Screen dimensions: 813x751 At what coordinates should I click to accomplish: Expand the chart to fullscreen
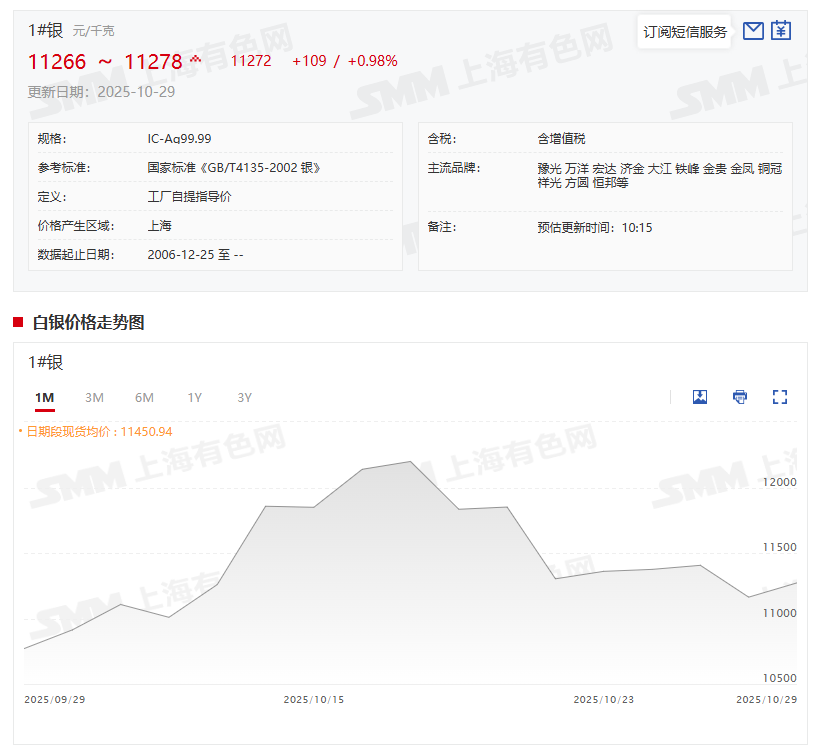780,397
